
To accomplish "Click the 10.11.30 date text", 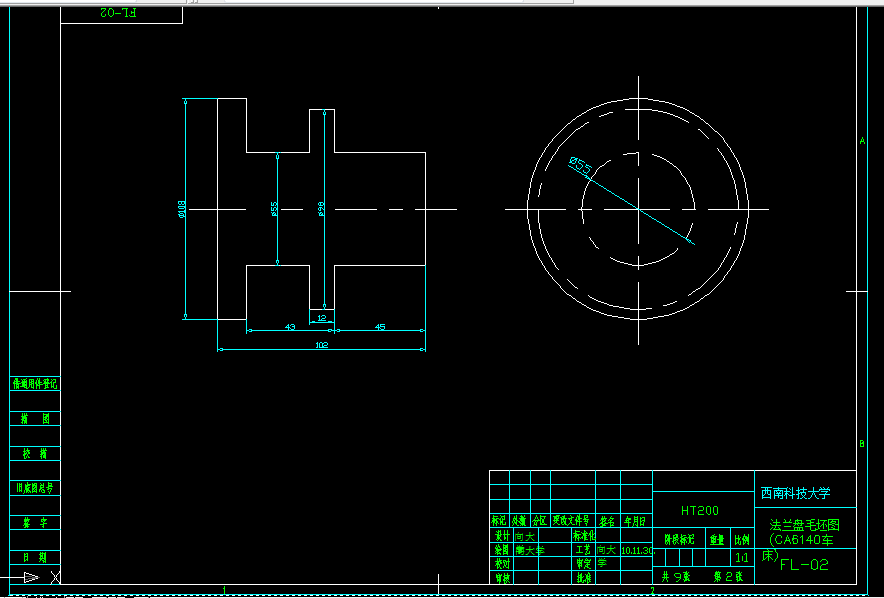I will pyautogui.click(x=638, y=550).
